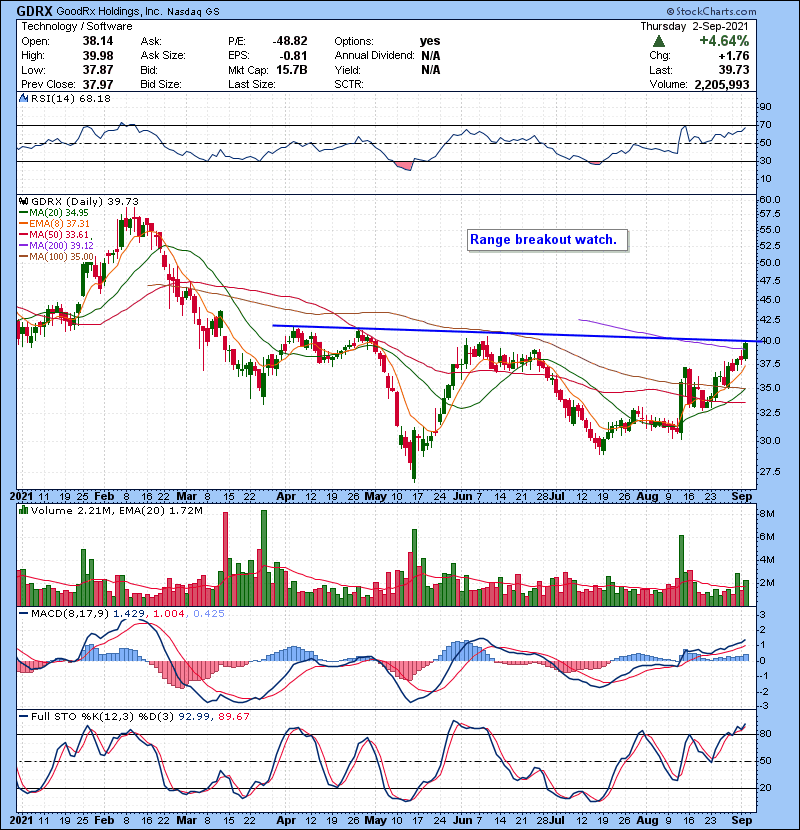Click the GDRX (Daily) 39.73 chart label

tap(85, 201)
